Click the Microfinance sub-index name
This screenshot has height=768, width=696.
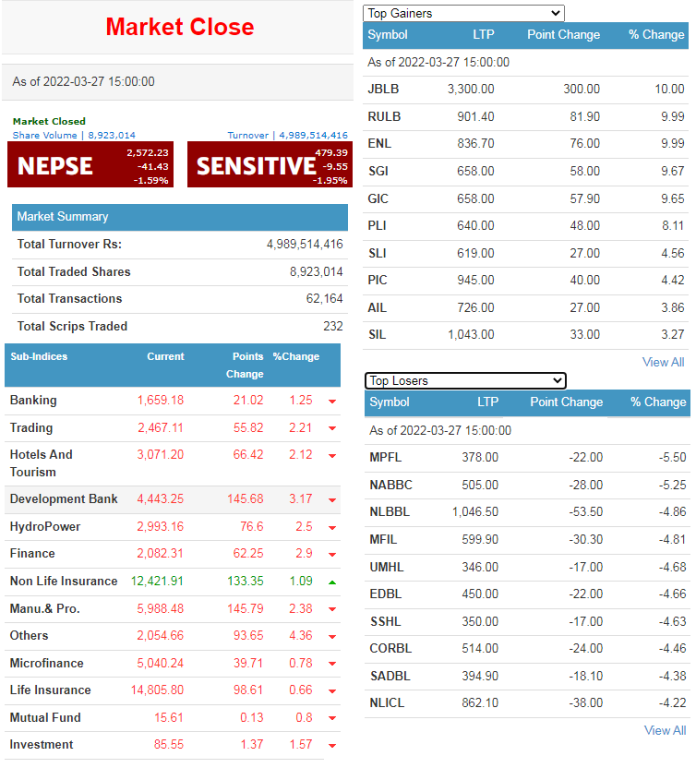click(x=47, y=663)
